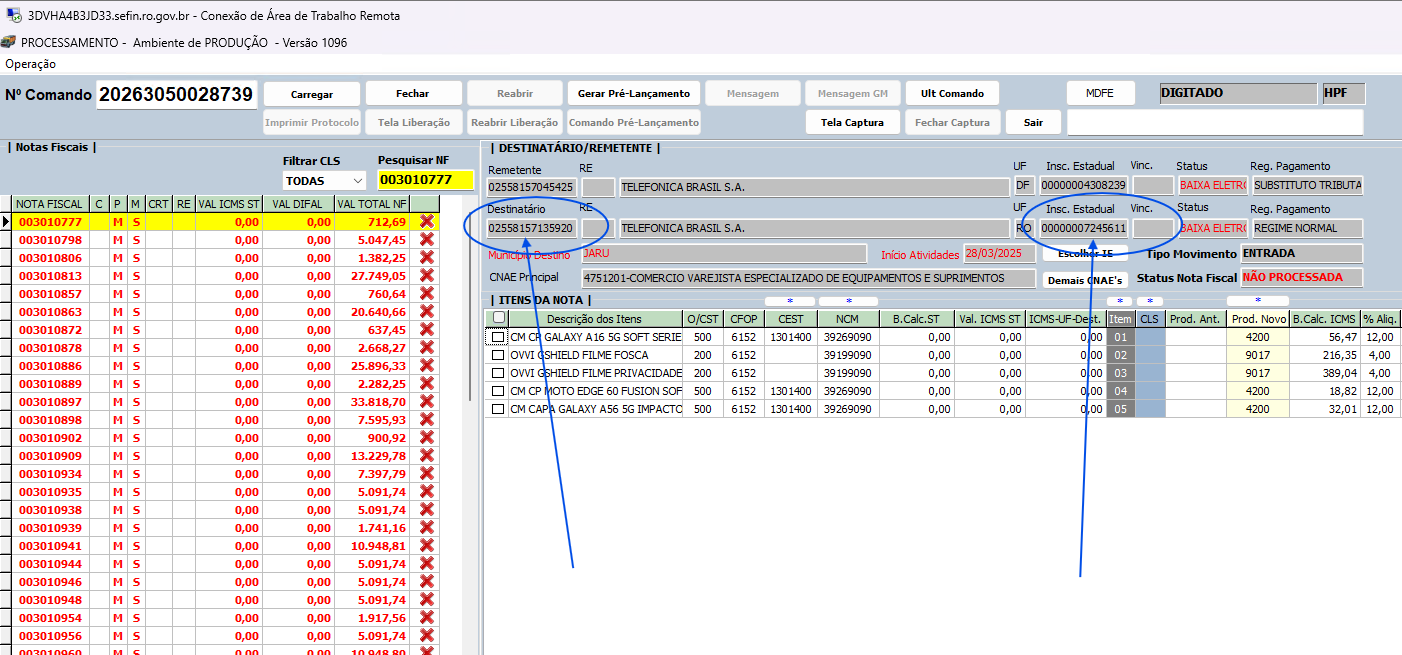Viewport: 1402px width, 655px height.
Task: Click red X icon on row 003010909
Action: pos(427,456)
